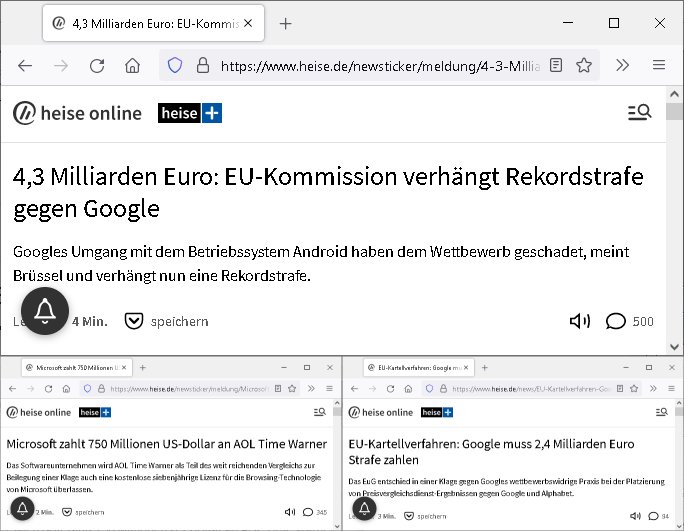The height and width of the screenshot is (531, 684).
Task: Click the padlock in the EU-Kartellverfahren window
Action: click(443, 389)
